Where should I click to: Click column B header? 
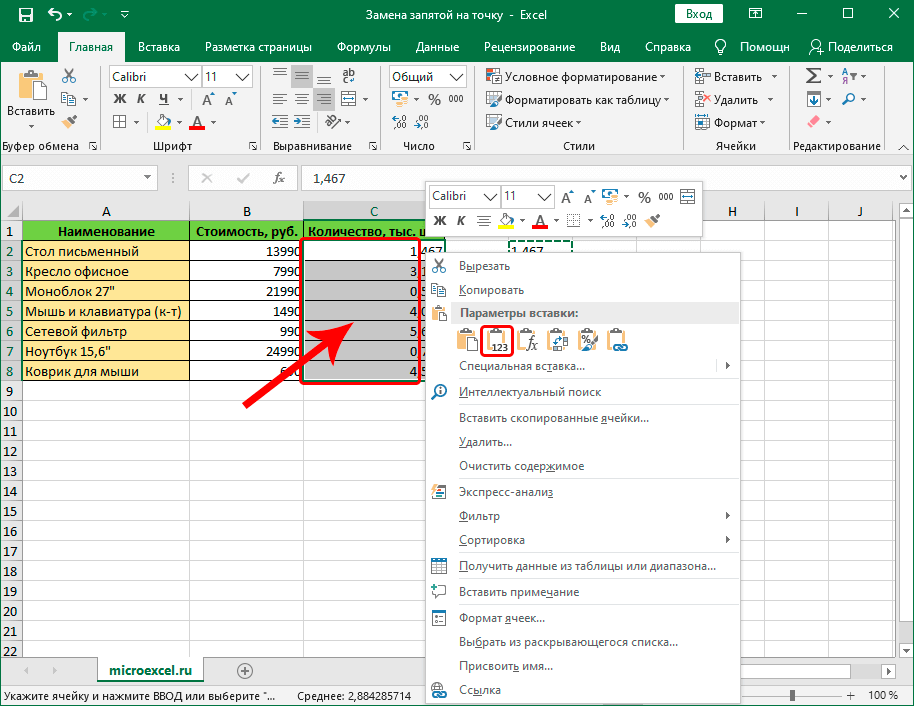(247, 212)
